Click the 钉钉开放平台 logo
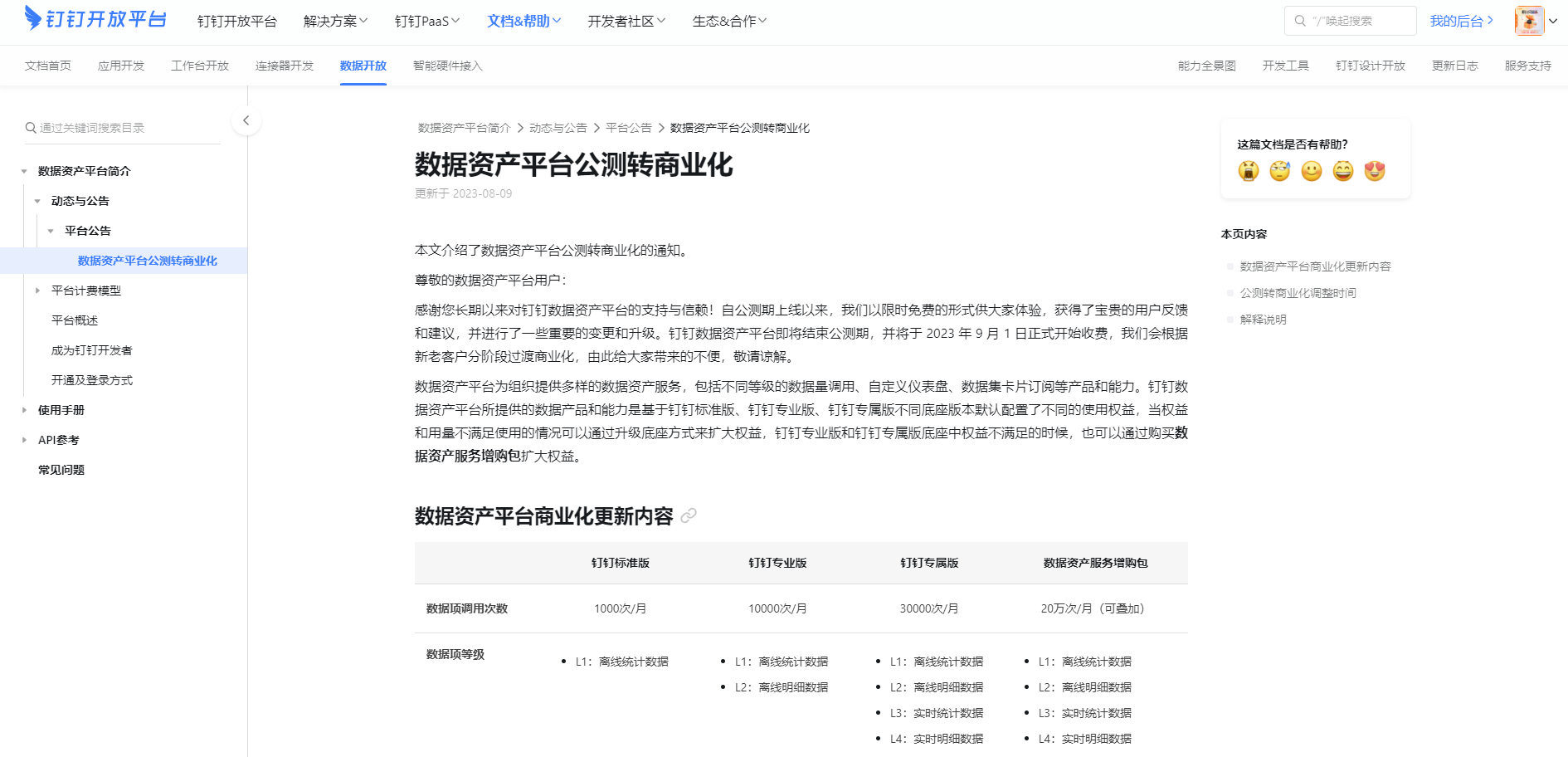 point(95,19)
